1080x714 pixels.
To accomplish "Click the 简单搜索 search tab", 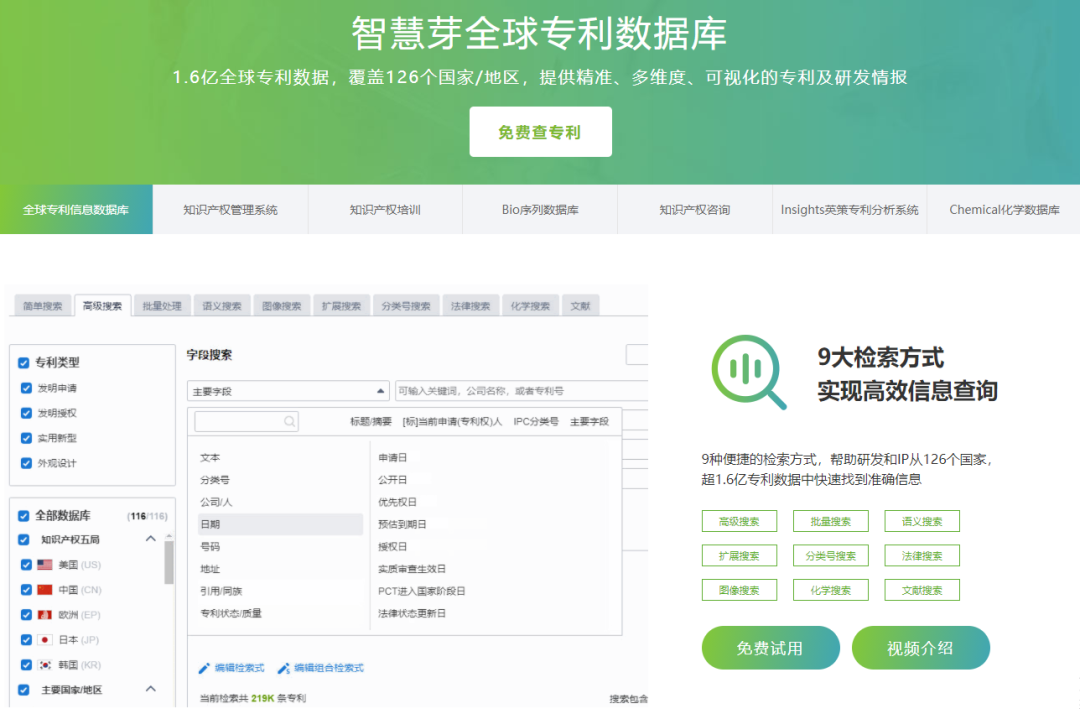I will [x=43, y=306].
